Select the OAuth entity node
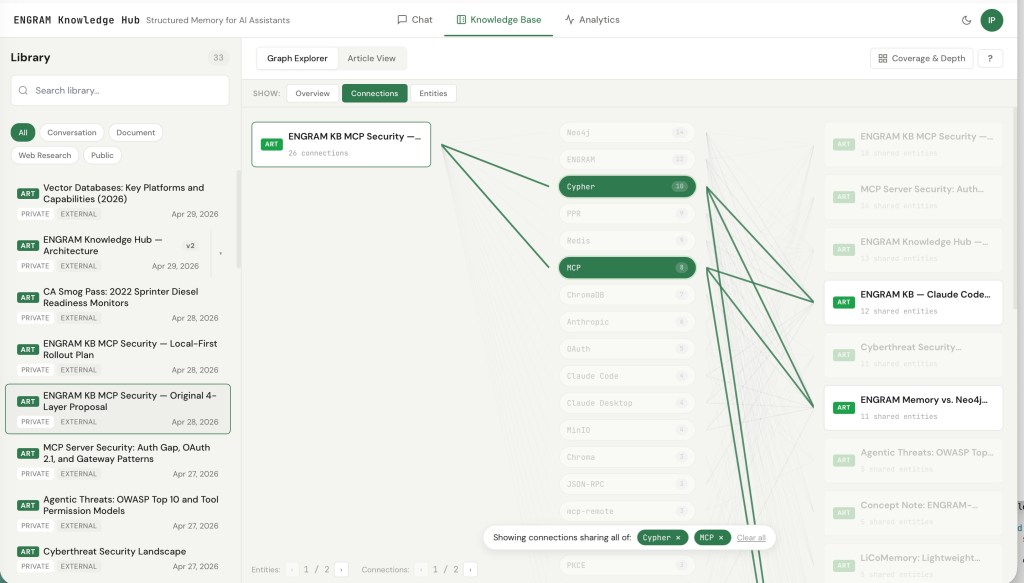 tap(627, 349)
